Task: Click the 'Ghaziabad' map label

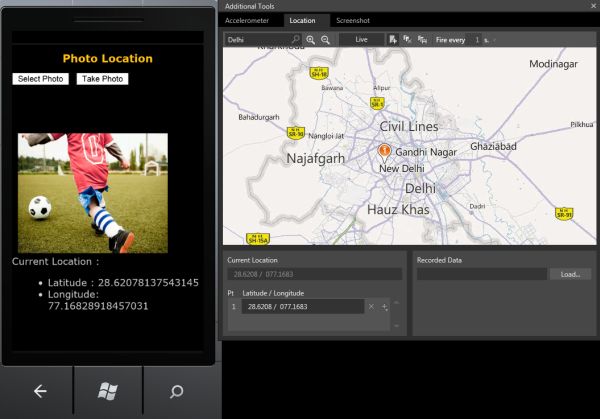Action: 493,146
